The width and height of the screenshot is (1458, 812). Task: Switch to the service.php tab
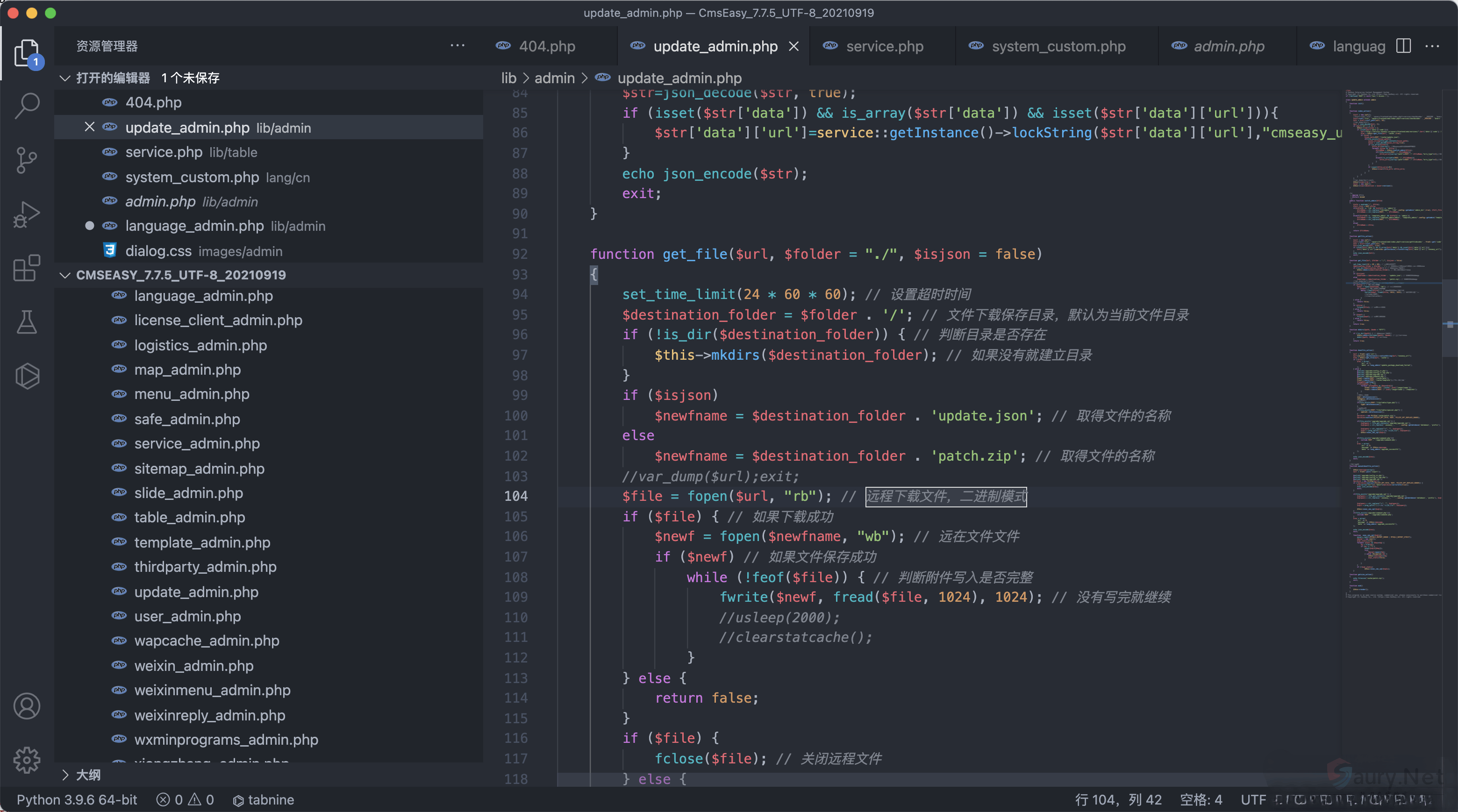pos(884,46)
